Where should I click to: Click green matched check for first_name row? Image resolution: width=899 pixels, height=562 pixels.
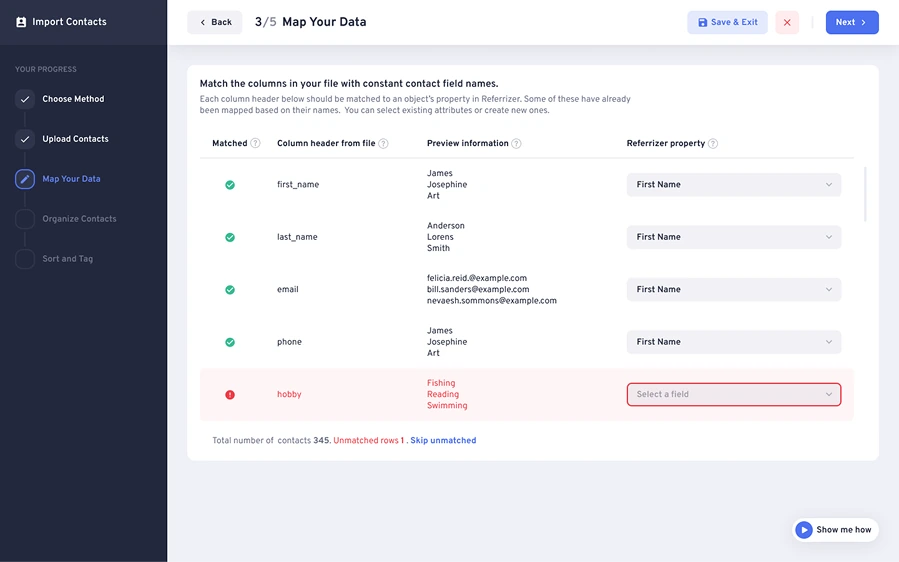[x=230, y=185]
